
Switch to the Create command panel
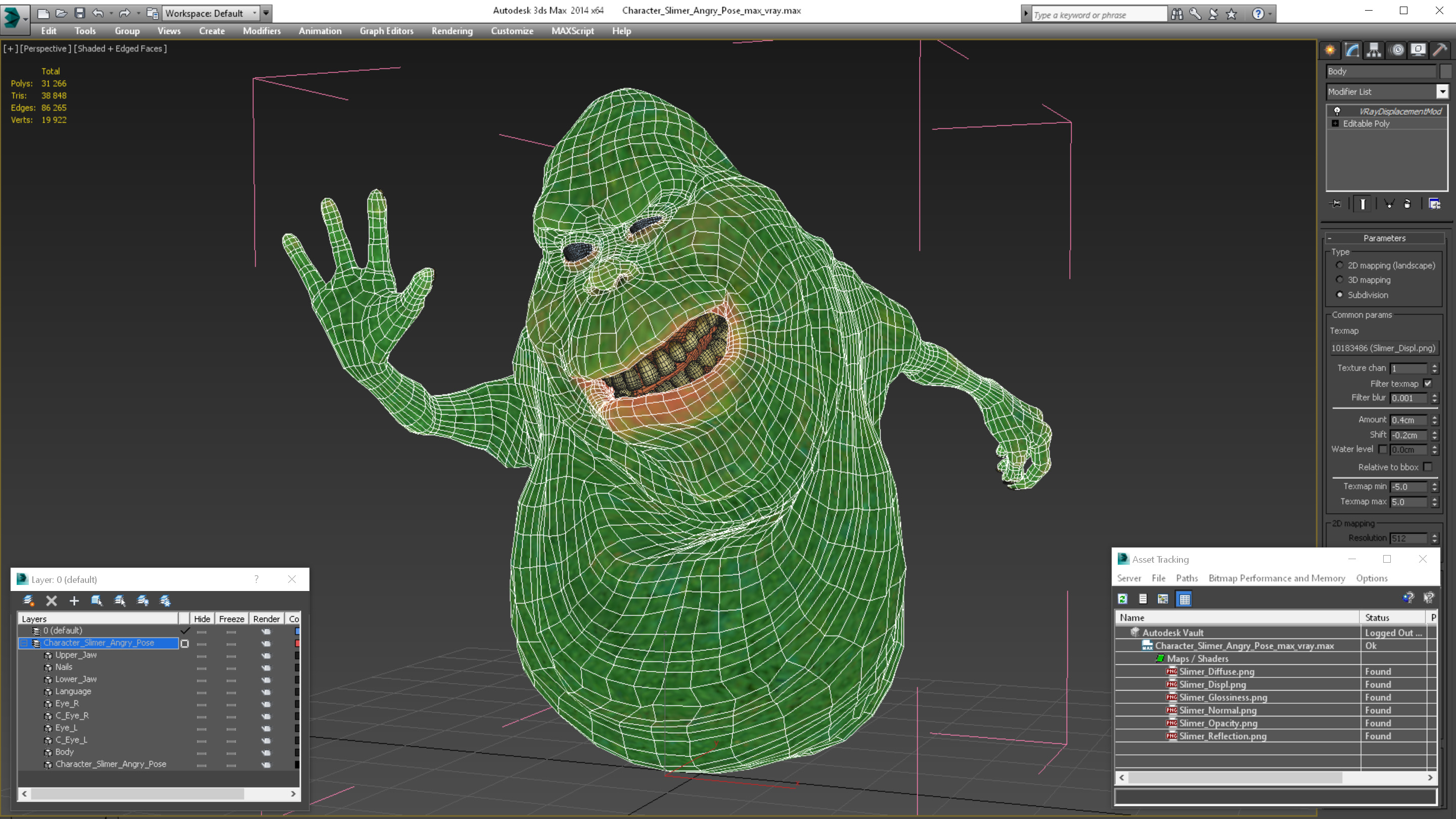pyautogui.click(x=1331, y=51)
